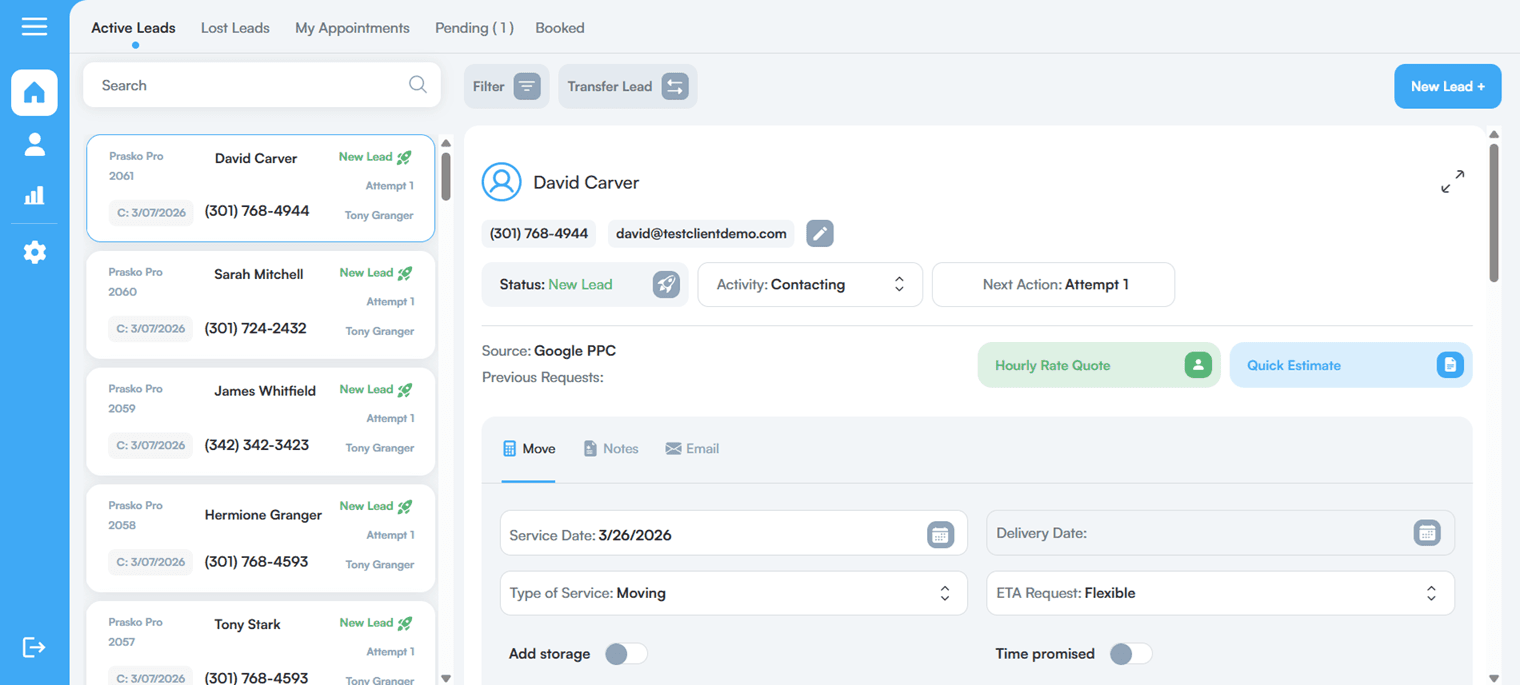Switch to the Lost Leads tab

coord(235,27)
